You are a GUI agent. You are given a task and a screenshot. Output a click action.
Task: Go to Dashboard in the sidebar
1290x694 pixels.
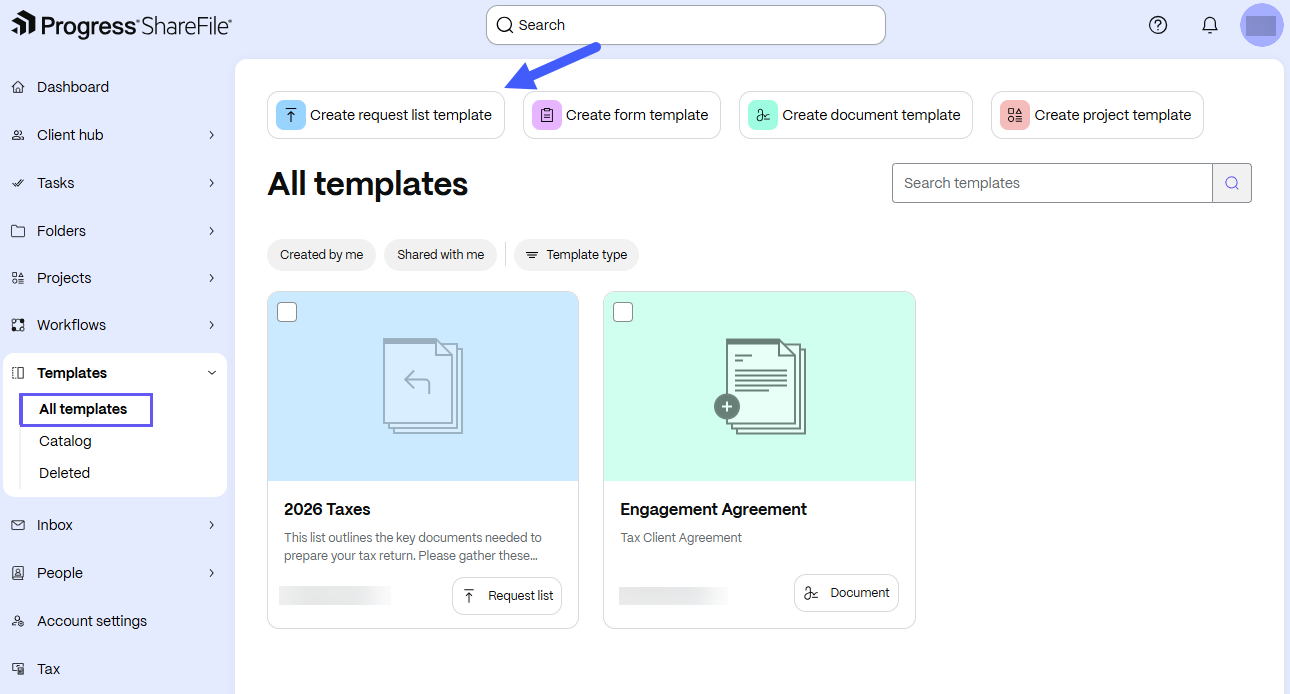point(73,87)
